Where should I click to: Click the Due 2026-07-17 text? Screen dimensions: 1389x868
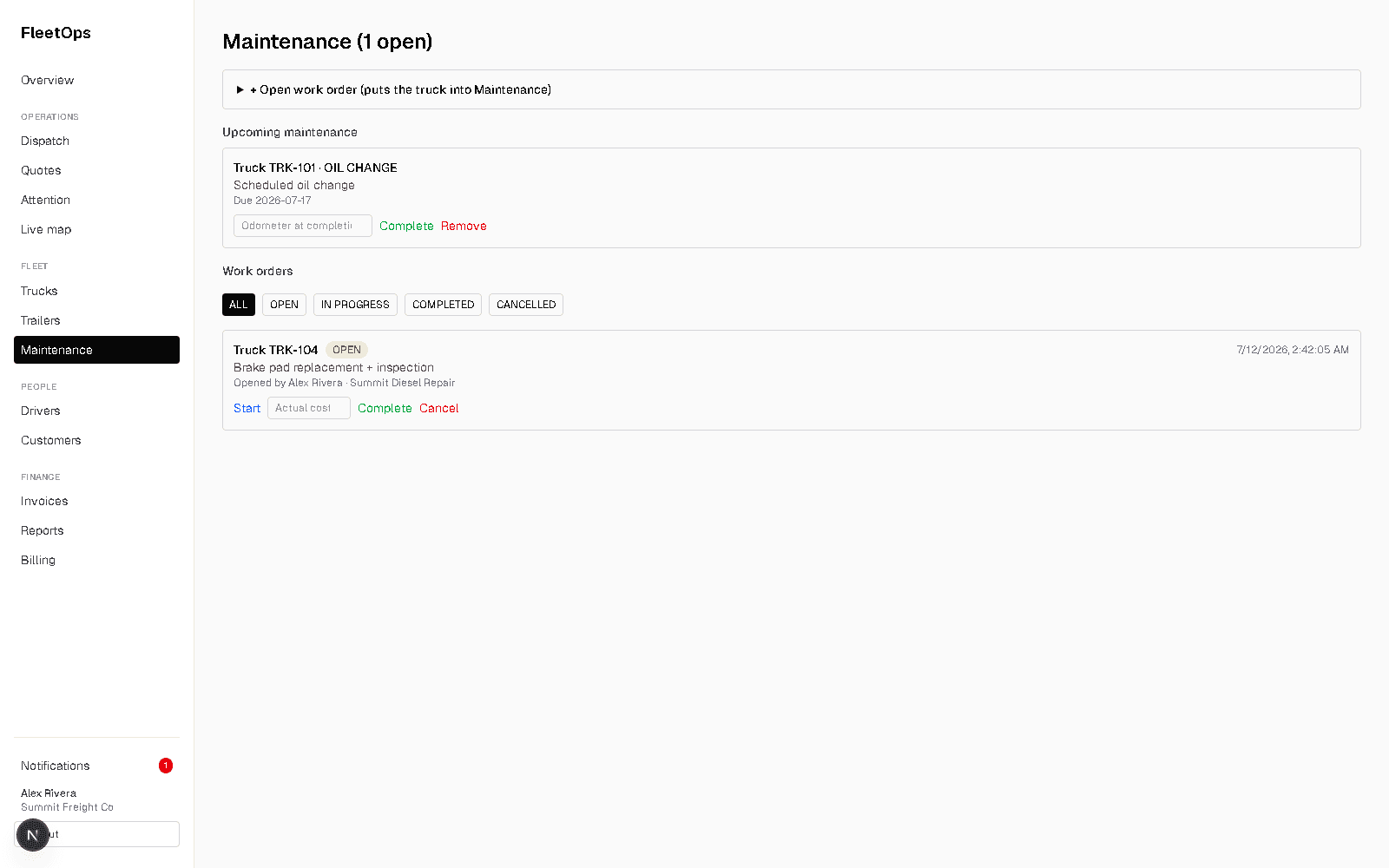click(272, 201)
